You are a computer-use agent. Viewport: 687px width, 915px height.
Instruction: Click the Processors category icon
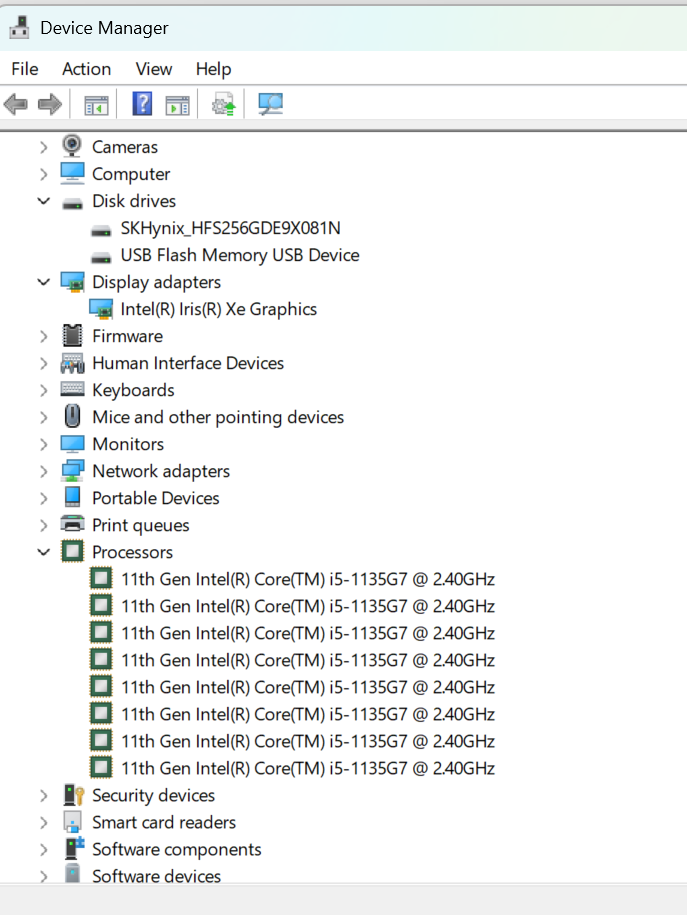click(72, 551)
